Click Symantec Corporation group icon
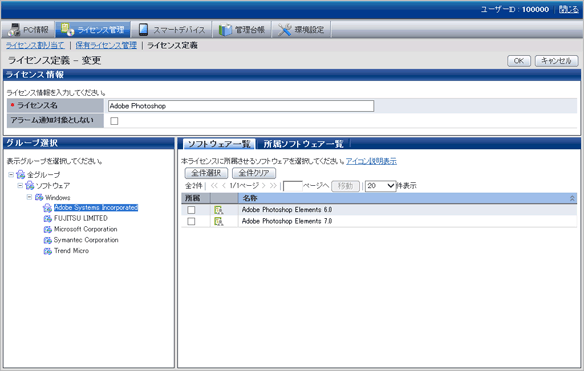 point(47,240)
